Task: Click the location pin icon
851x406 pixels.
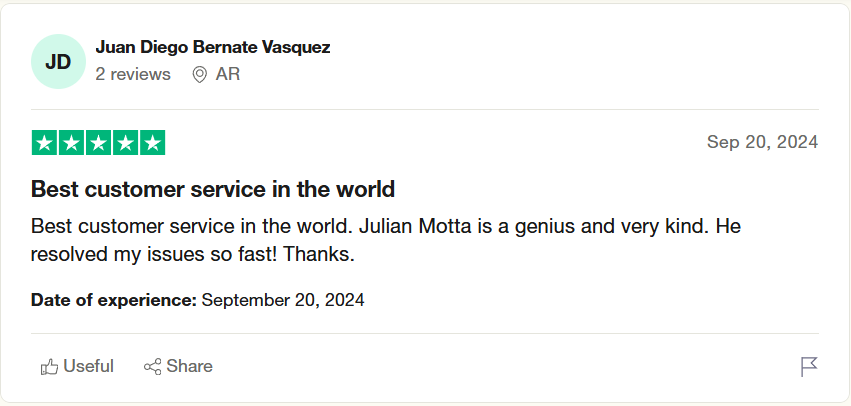Action: click(x=199, y=75)
